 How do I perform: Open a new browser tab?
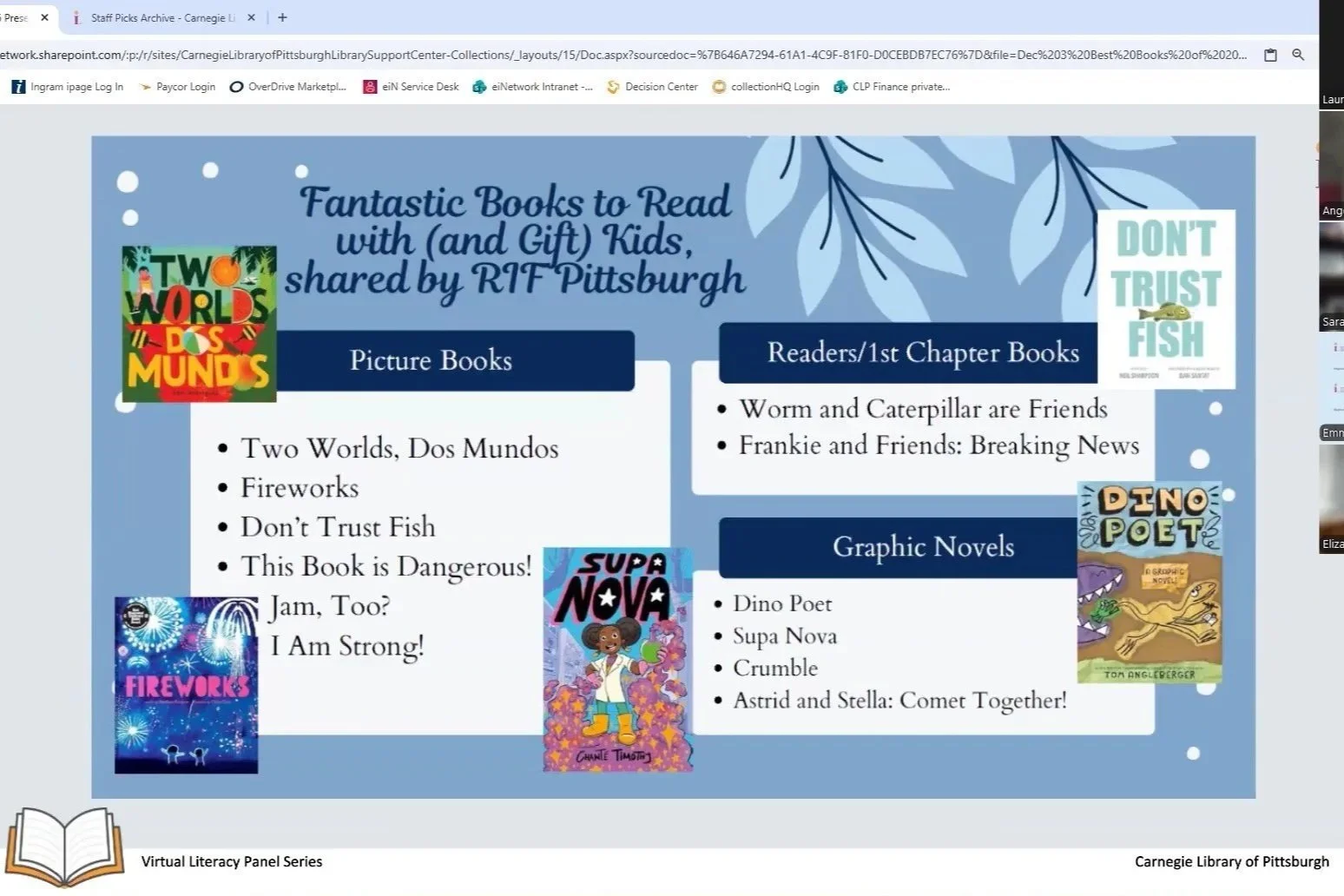(281, 17)
